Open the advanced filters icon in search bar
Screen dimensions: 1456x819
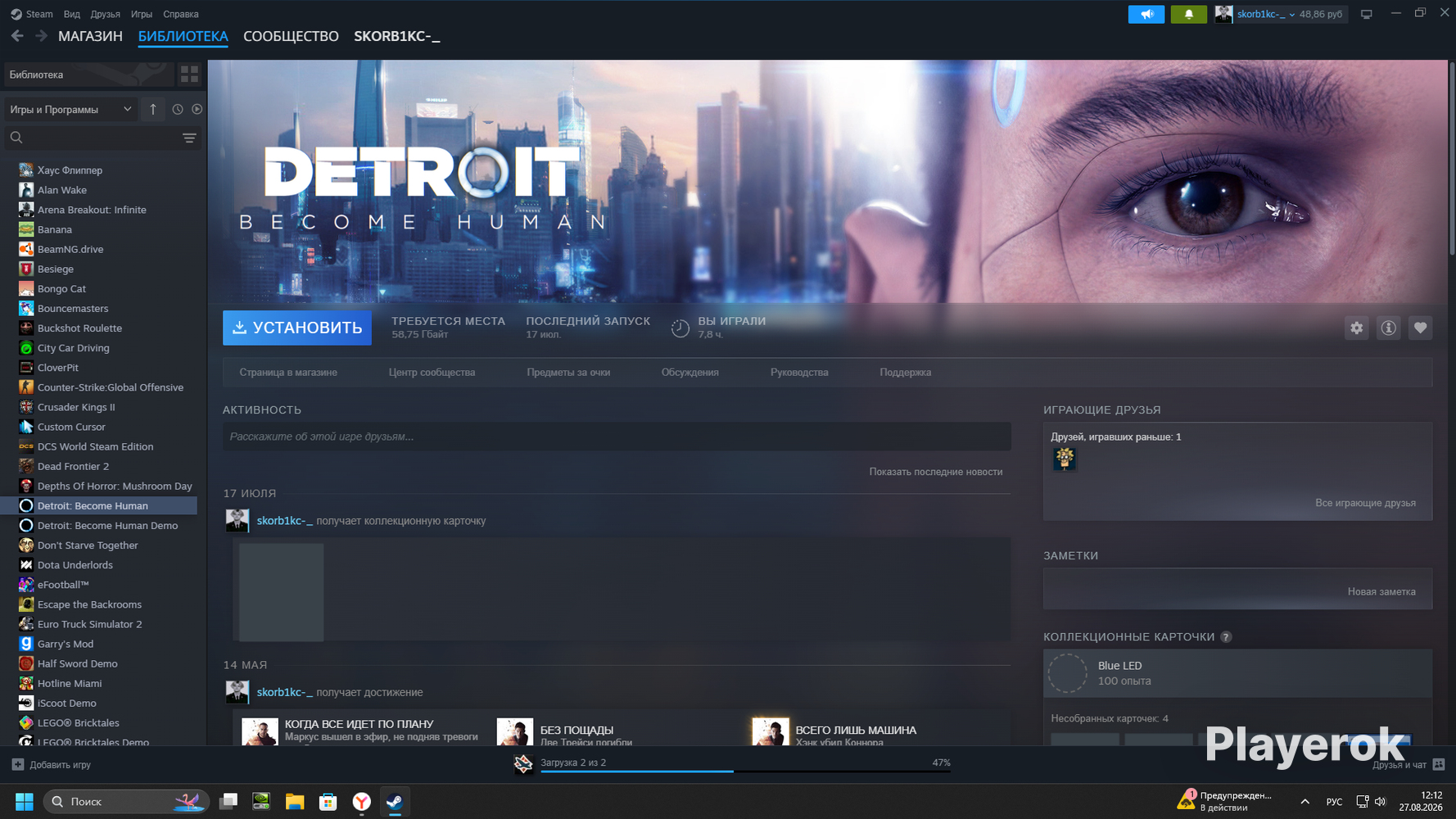pyautogui.click(x=189, y=138)
